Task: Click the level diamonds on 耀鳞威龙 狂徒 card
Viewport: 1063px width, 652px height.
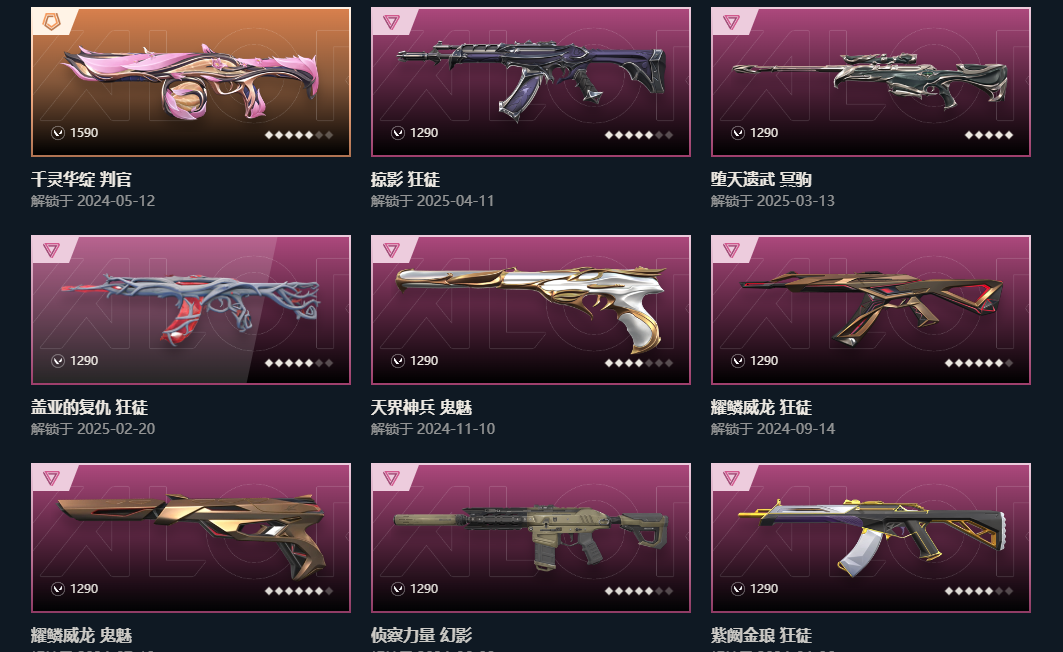Action: 979,363
